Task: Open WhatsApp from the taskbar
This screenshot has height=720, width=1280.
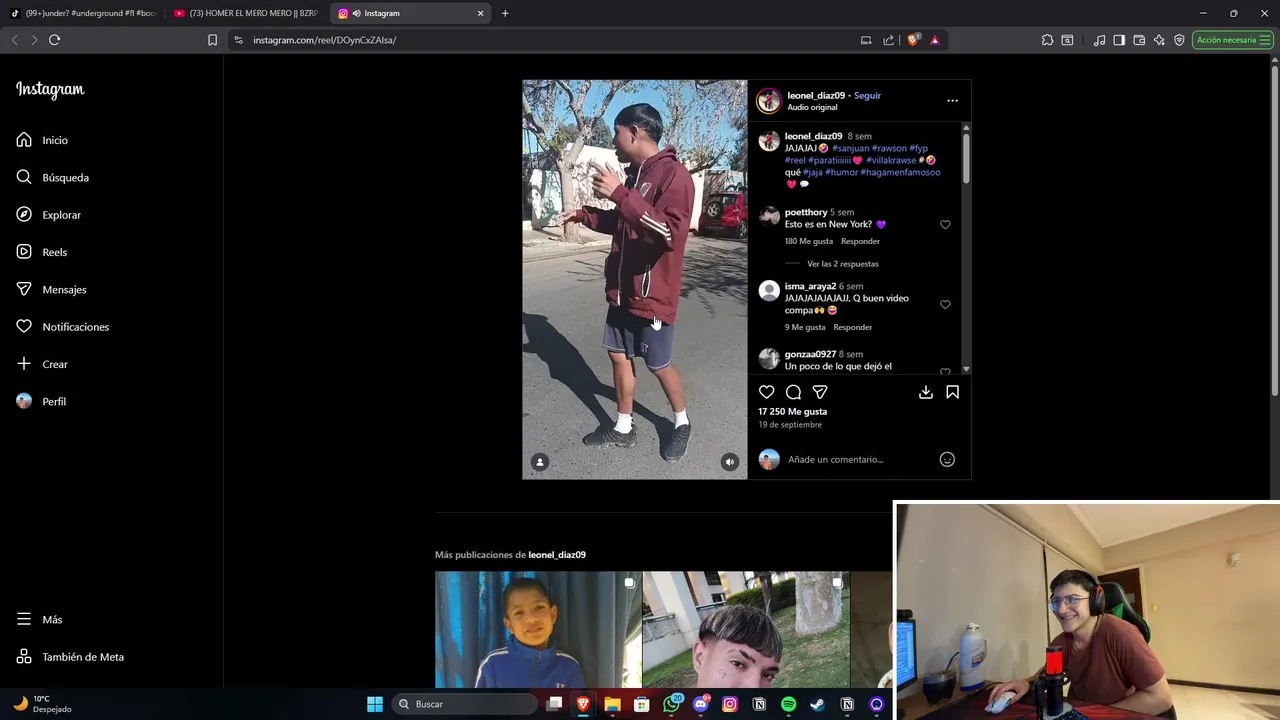Action: point(671,704)
